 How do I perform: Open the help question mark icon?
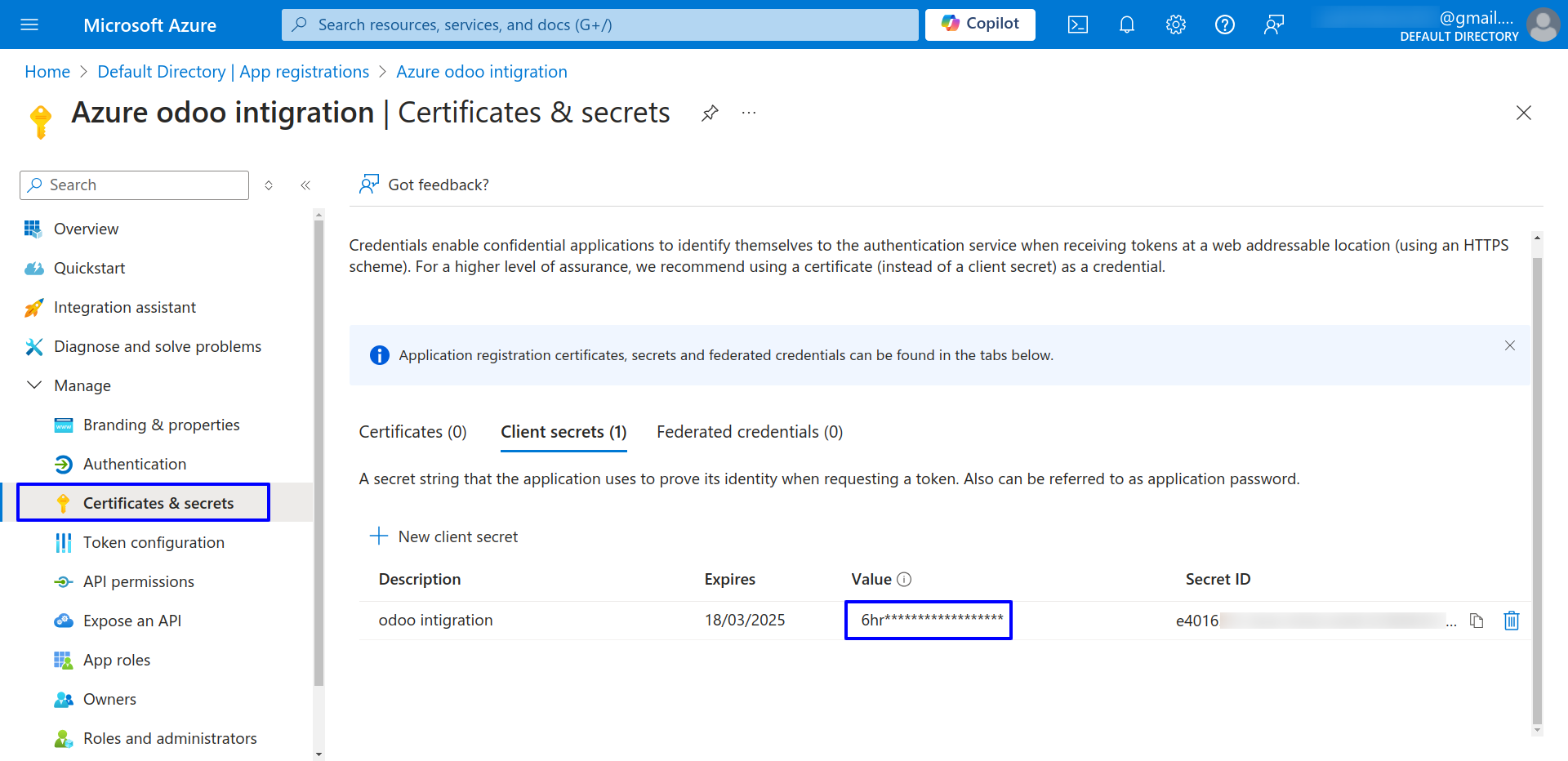tap(1224, 24)
